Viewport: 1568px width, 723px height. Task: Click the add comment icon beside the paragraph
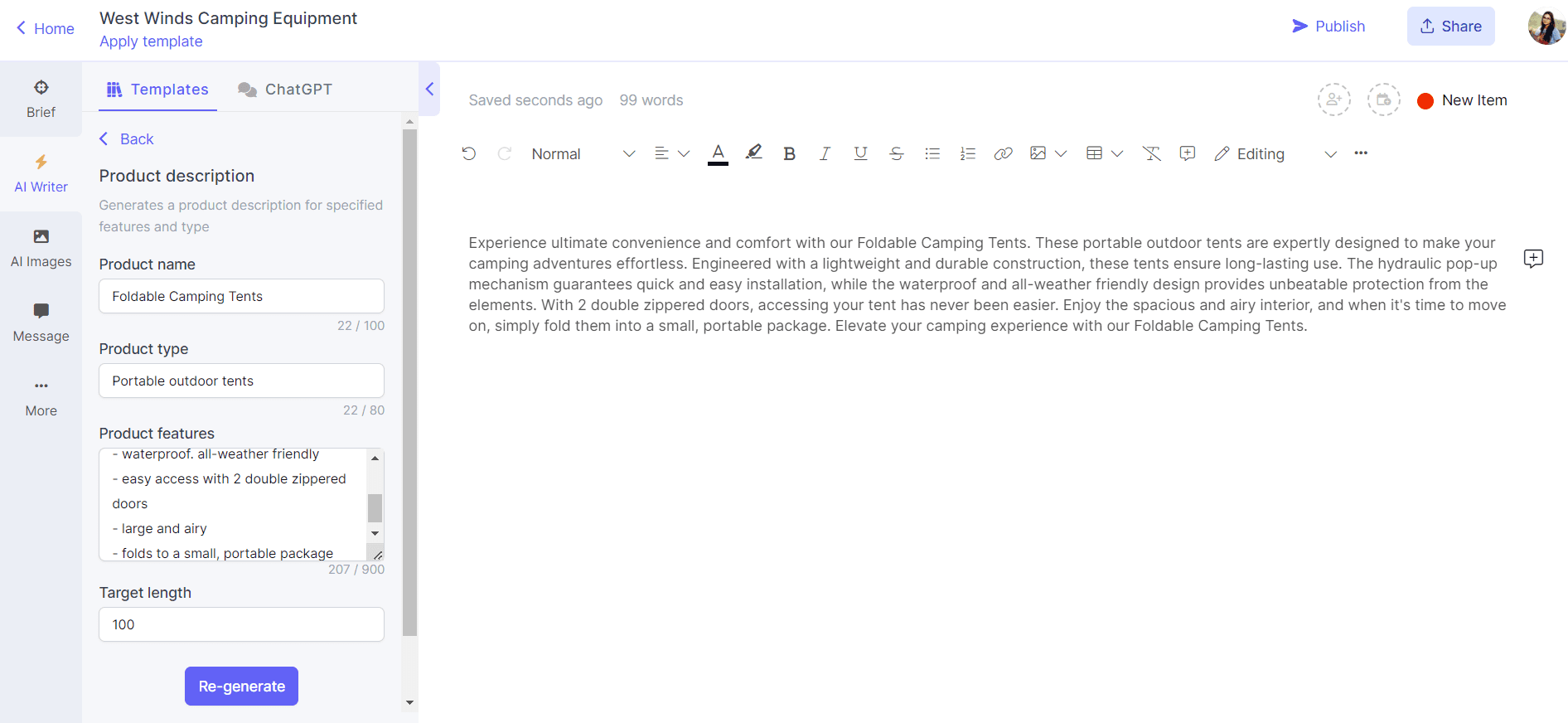click(x=1533, y=259)
